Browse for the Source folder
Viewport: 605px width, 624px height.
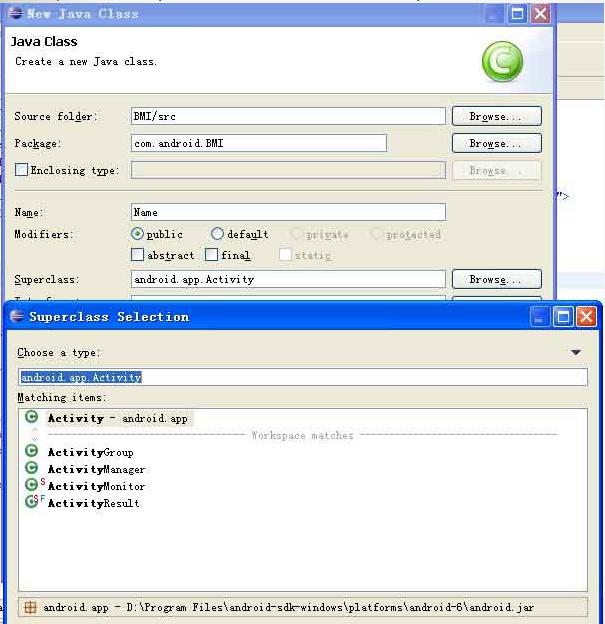497,116
